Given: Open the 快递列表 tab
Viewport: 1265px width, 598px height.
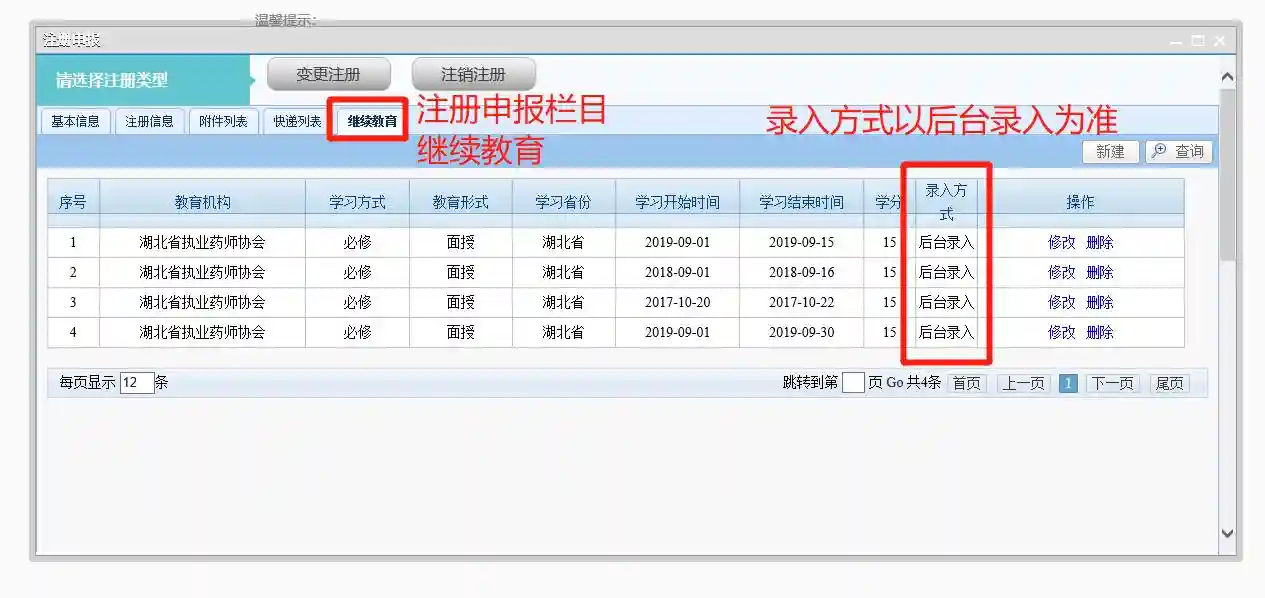Looking at the screenshot, I should pyautogui.click(x=297, y=122).
